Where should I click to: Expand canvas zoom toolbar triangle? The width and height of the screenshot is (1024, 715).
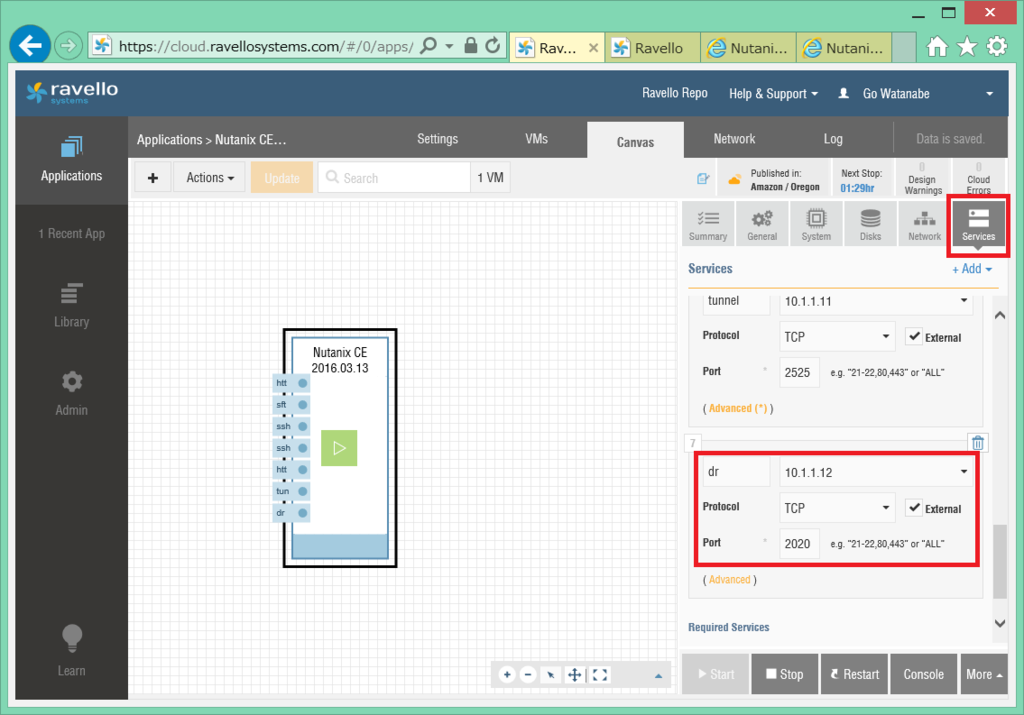[658, 676]
